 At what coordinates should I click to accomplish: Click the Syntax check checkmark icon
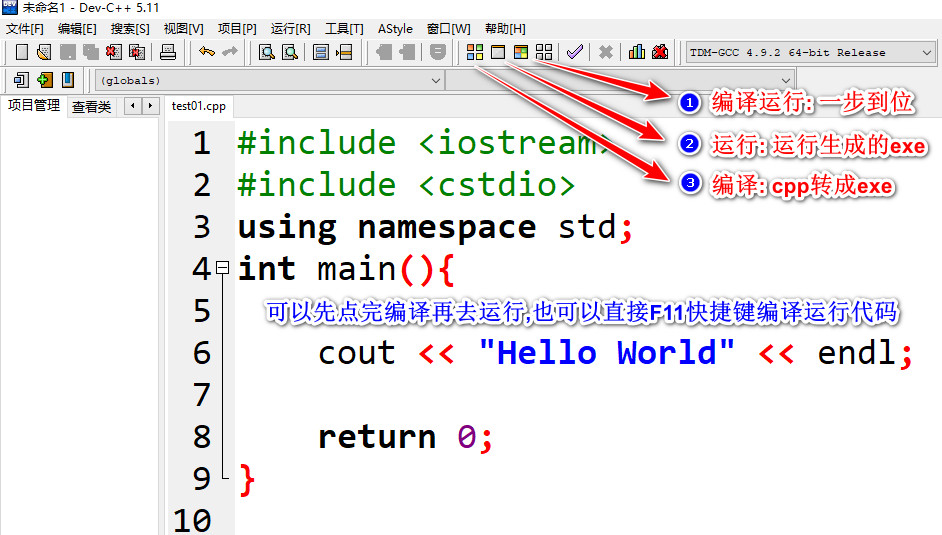pos(574,52)
